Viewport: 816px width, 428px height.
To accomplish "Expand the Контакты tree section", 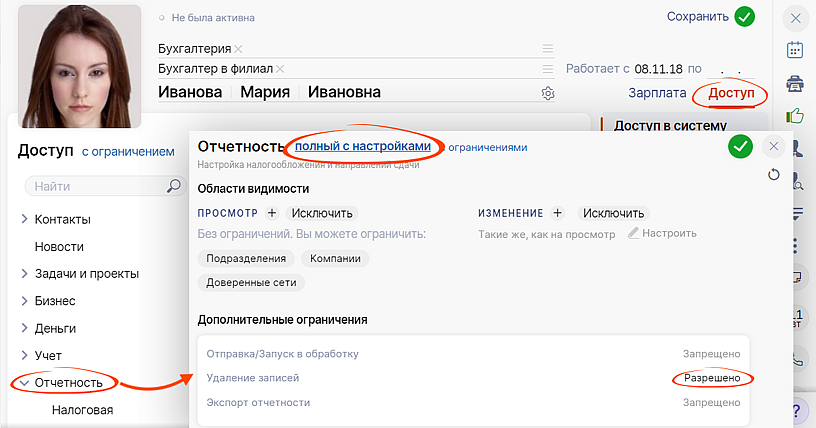I will [x=24, y=219].
